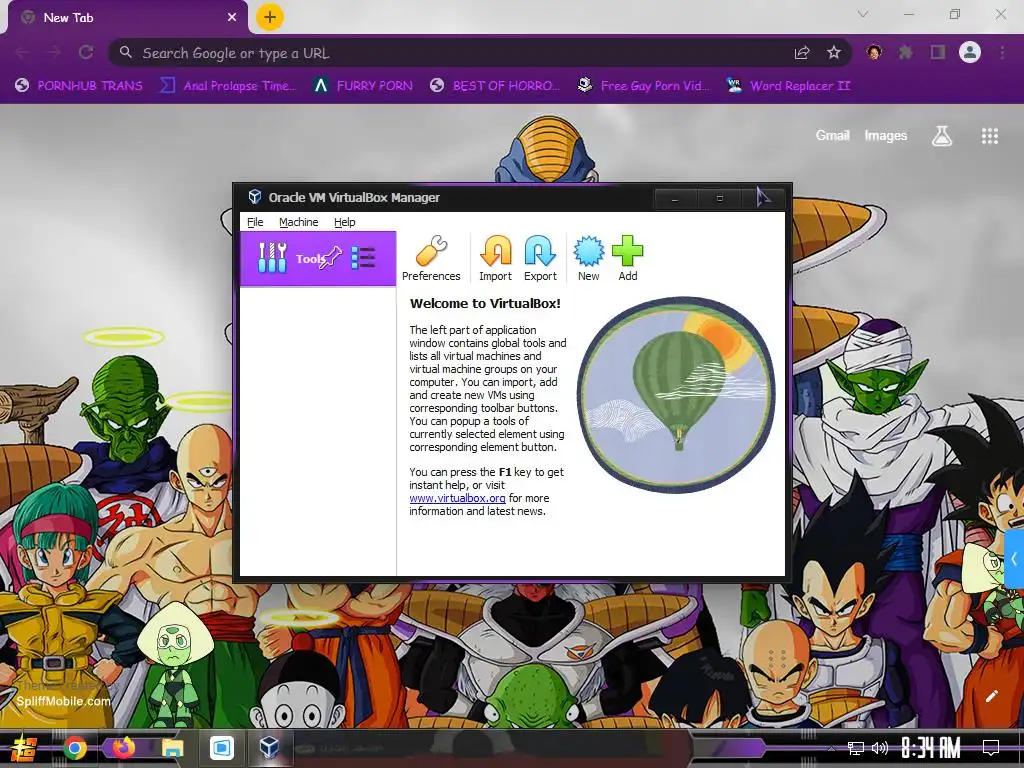This screenshot has width=1024, height=768.
Task: Open Gmail link on new tab page
Action: pos(833,135)
